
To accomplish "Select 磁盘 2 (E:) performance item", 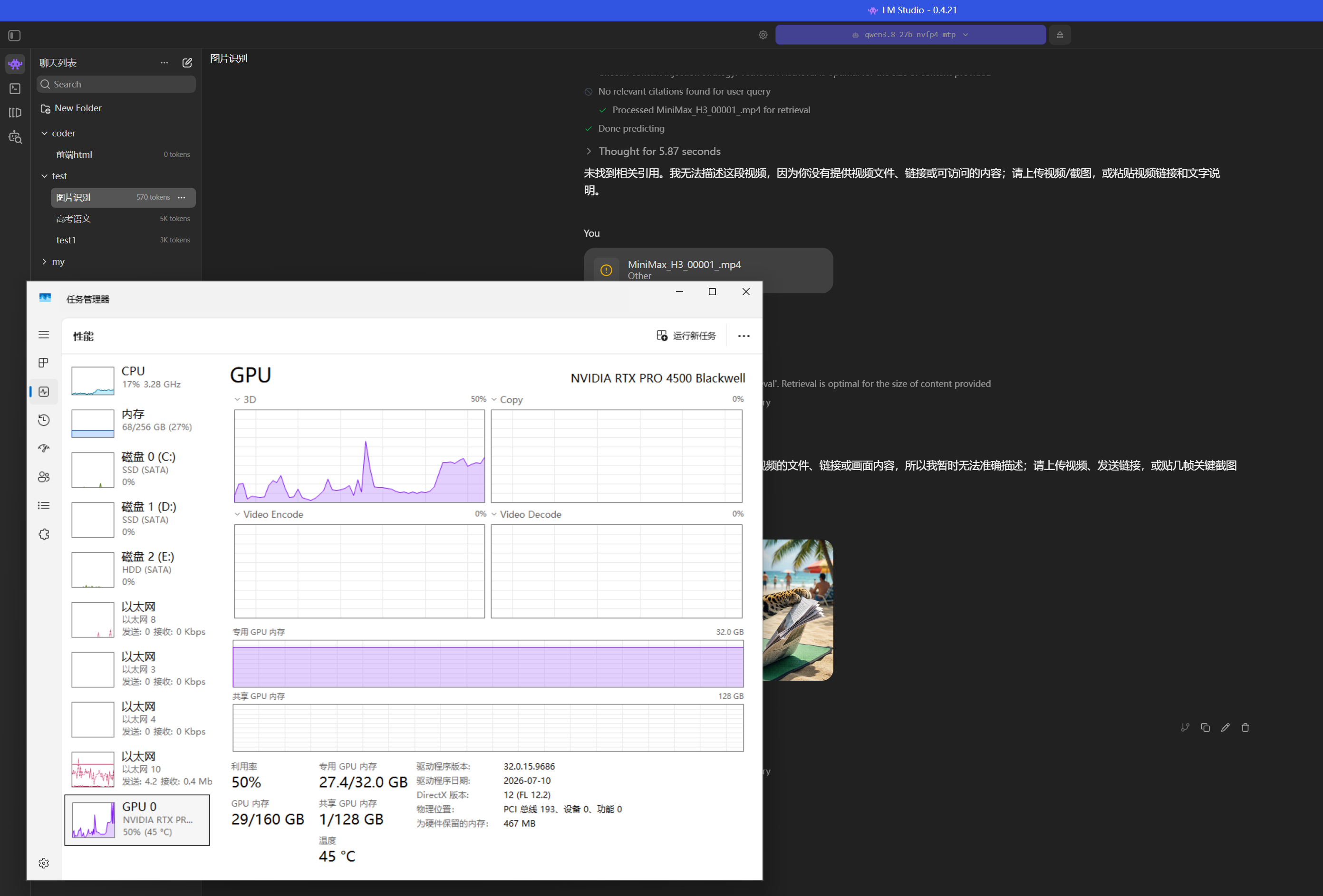I will [137, 569].
